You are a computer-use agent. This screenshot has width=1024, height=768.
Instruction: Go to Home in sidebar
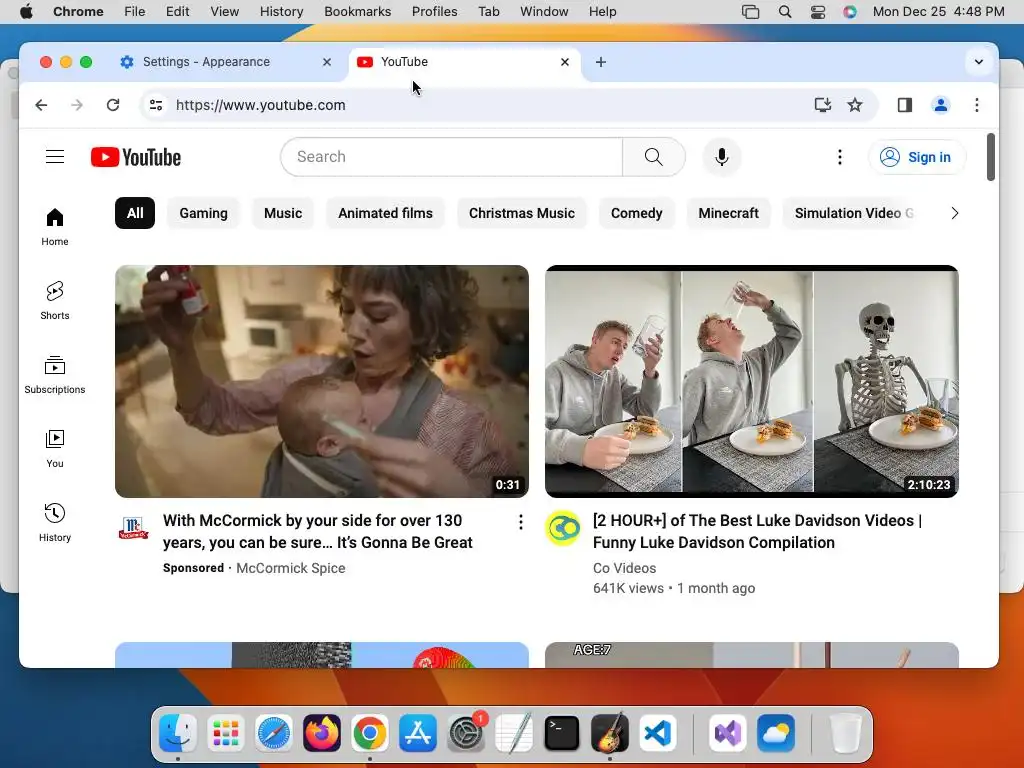(x=55, y=227)
